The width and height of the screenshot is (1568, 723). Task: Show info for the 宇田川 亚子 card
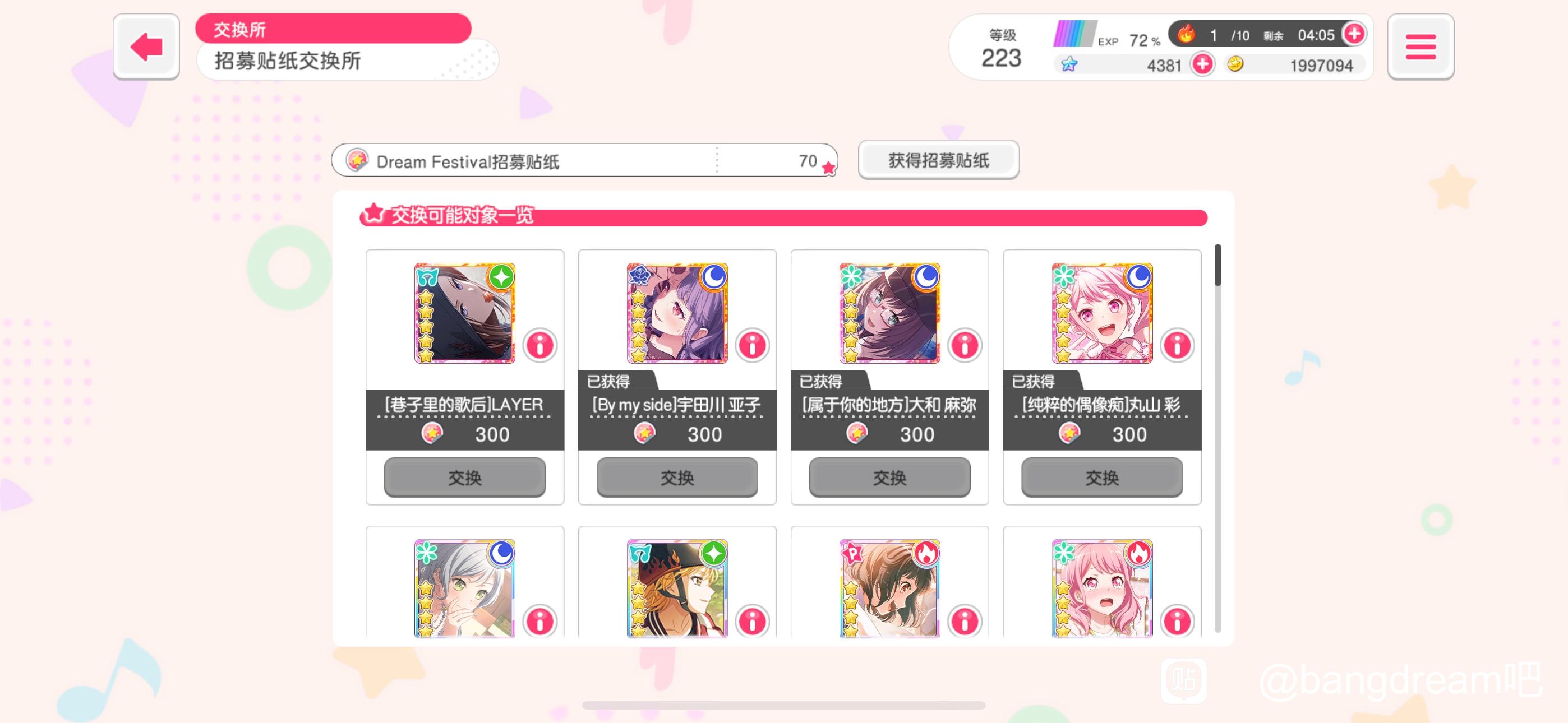(x=753, y=345)
